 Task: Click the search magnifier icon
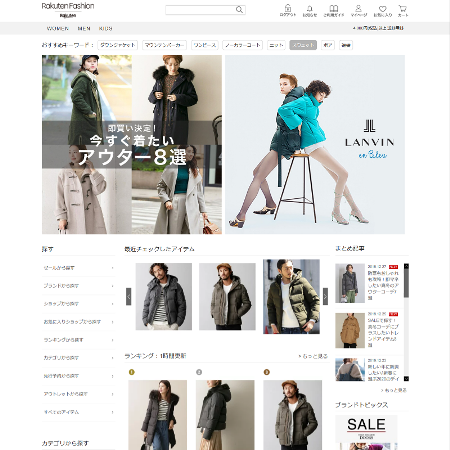pyautogui.click(x=239, y=10)
